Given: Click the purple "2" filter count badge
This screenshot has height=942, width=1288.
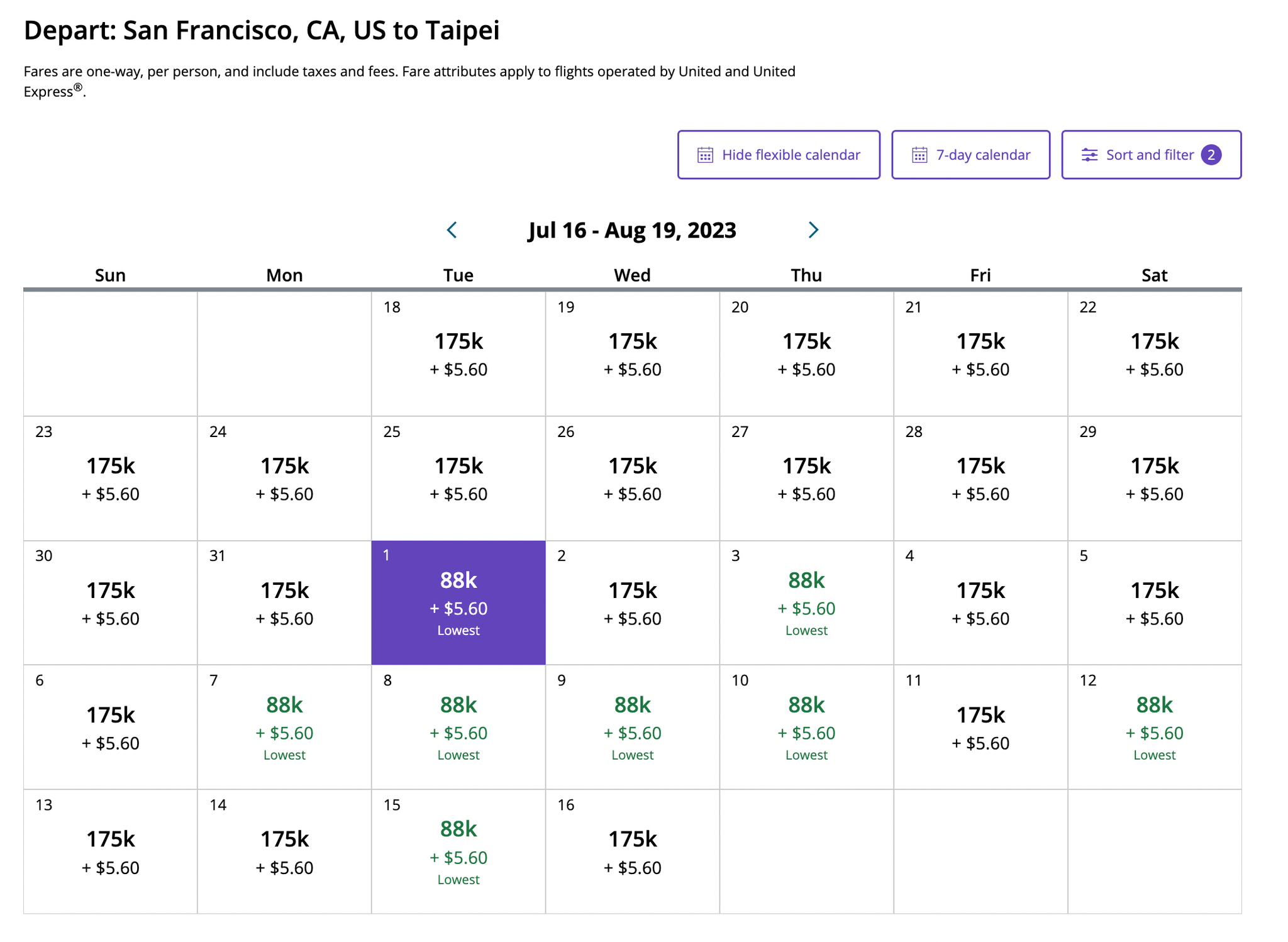Looking at the screenshot, I should [x=1211, y=155].
